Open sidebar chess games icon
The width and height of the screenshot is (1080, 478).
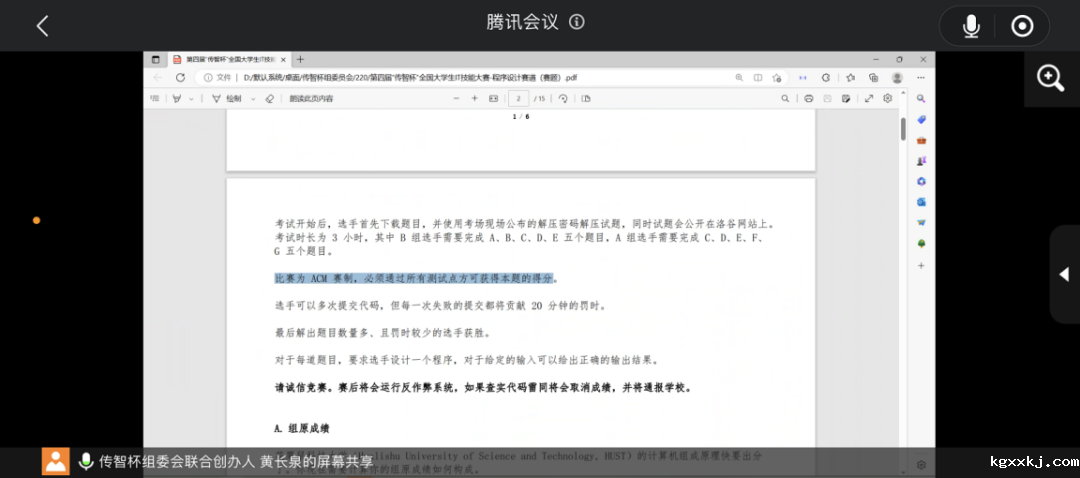point(922,160)
